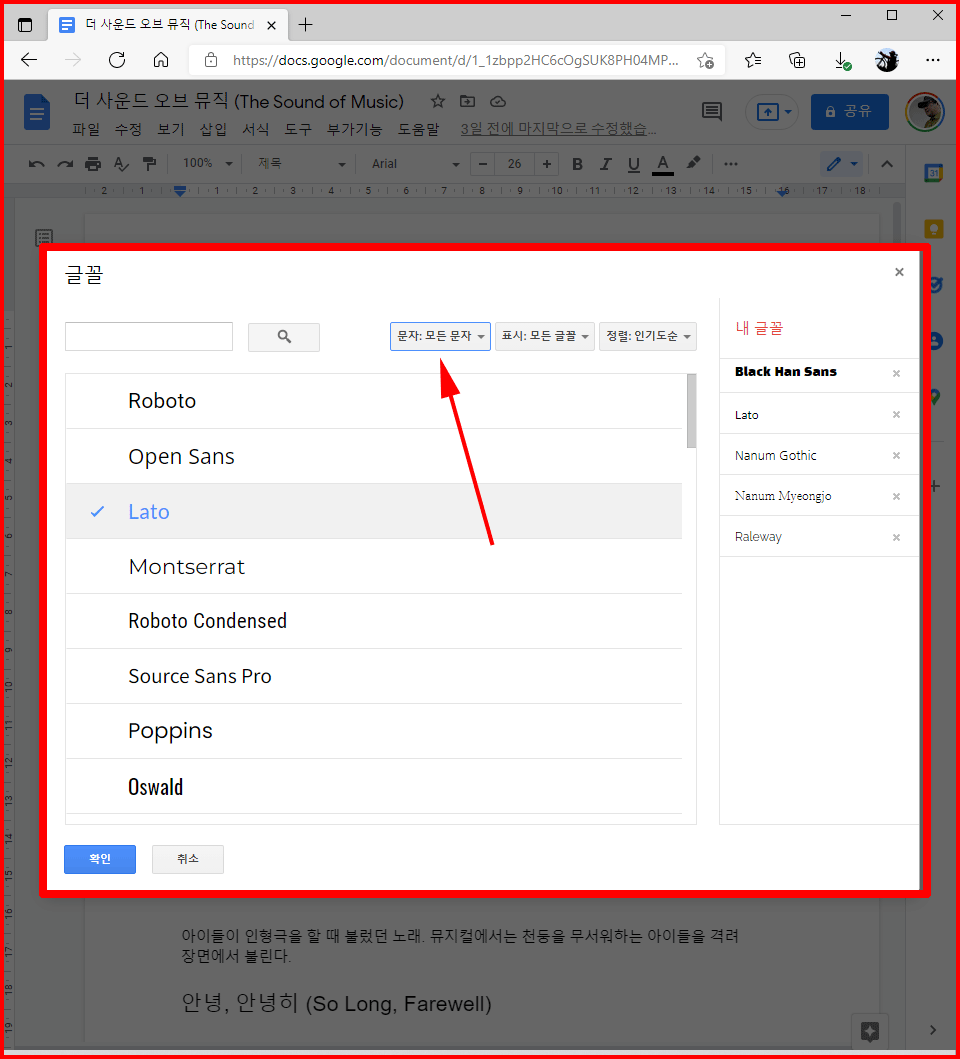Collapse the menus with chevron up

[x=887, y=163]
